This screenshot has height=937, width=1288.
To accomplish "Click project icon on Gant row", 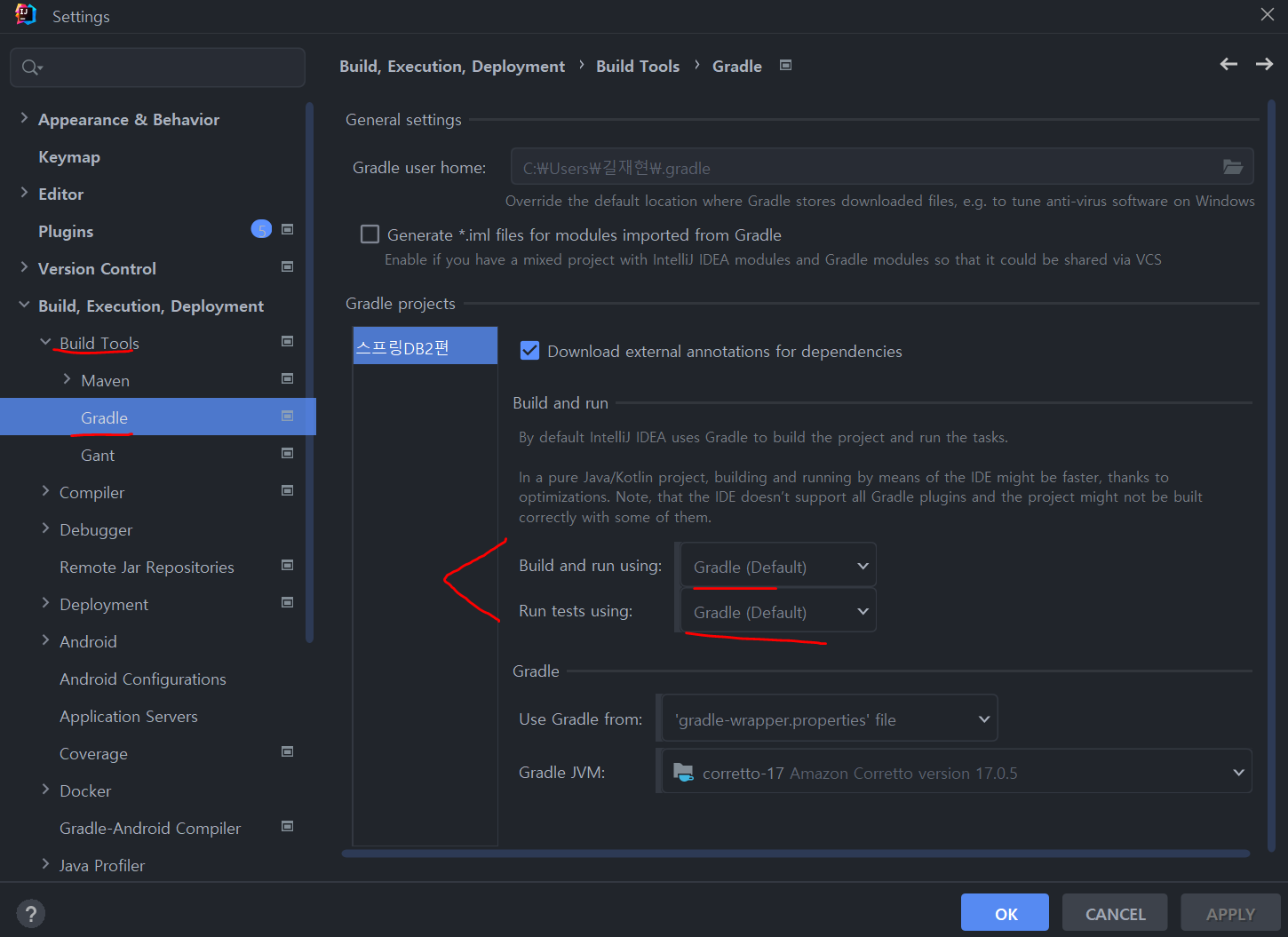I will coord(287,453).
